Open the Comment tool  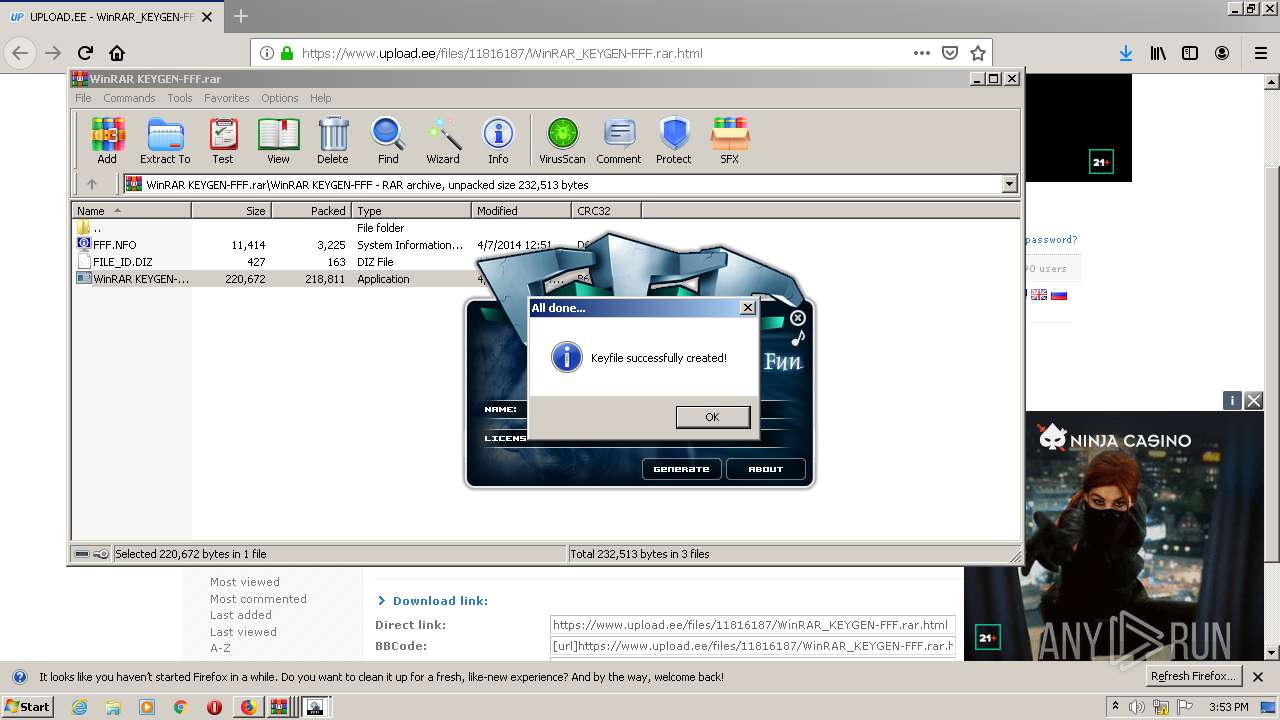tap(619, 140)
